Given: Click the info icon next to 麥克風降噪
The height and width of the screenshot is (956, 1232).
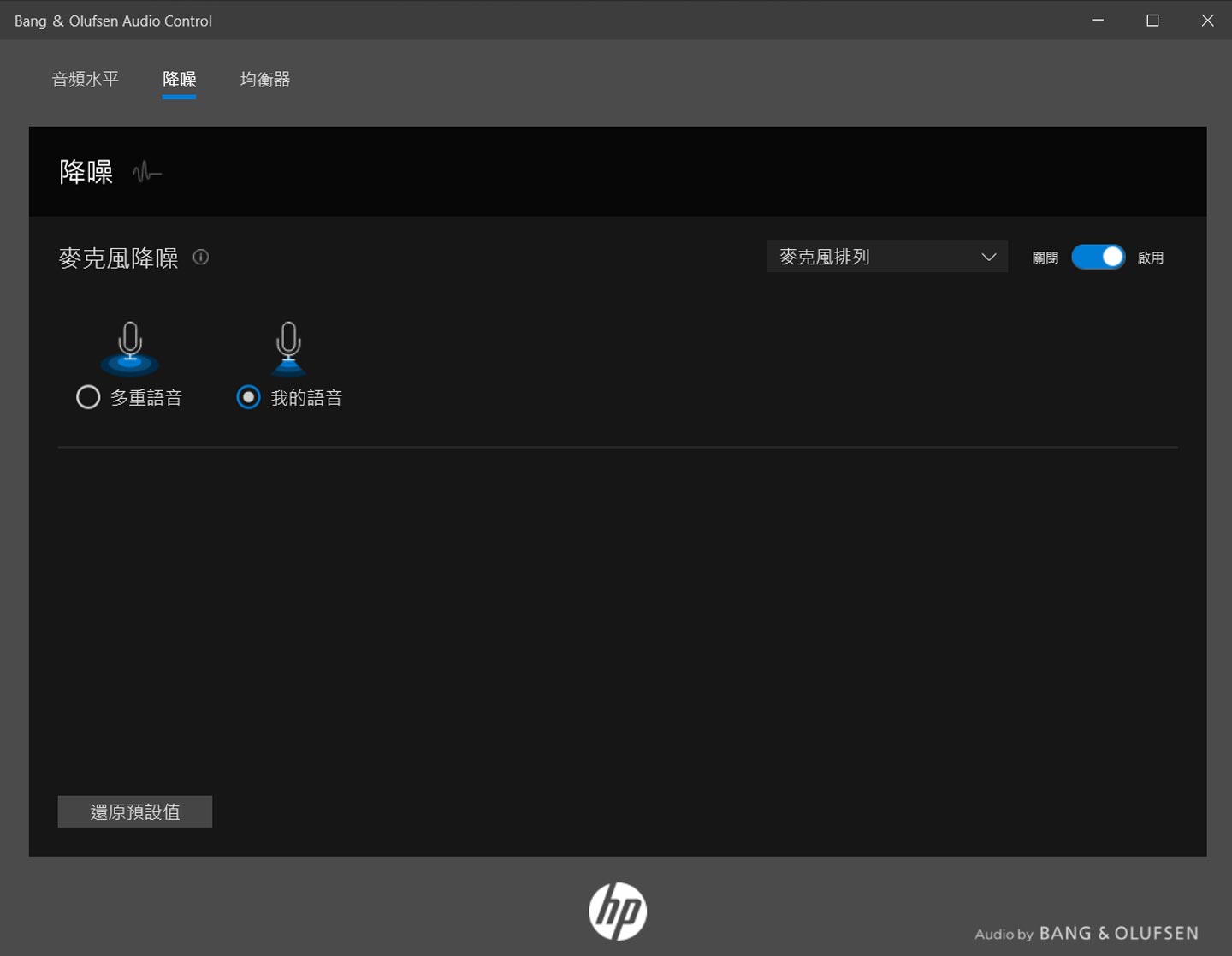Looking at the screenshot, I should [201, 257].
